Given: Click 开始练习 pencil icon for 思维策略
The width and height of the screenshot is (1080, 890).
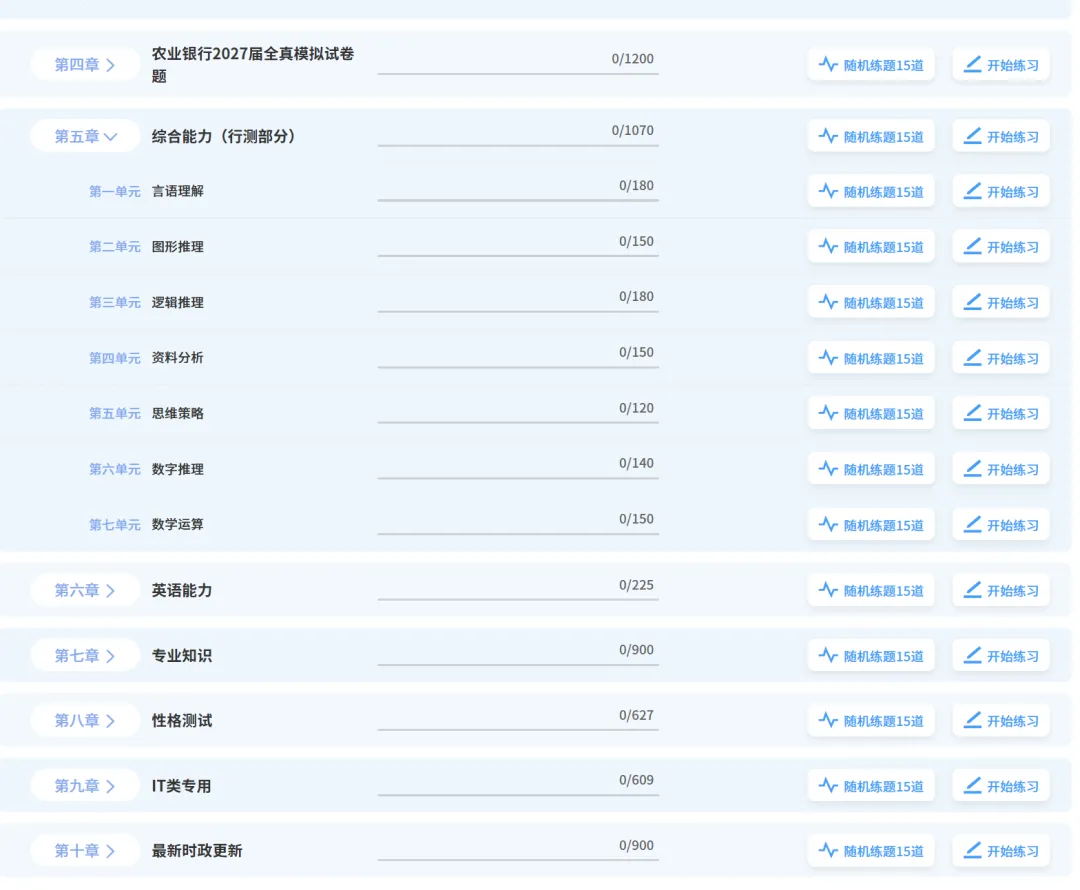Looking at the screenshot, I should pyautogui.click(x=973, y=413).
